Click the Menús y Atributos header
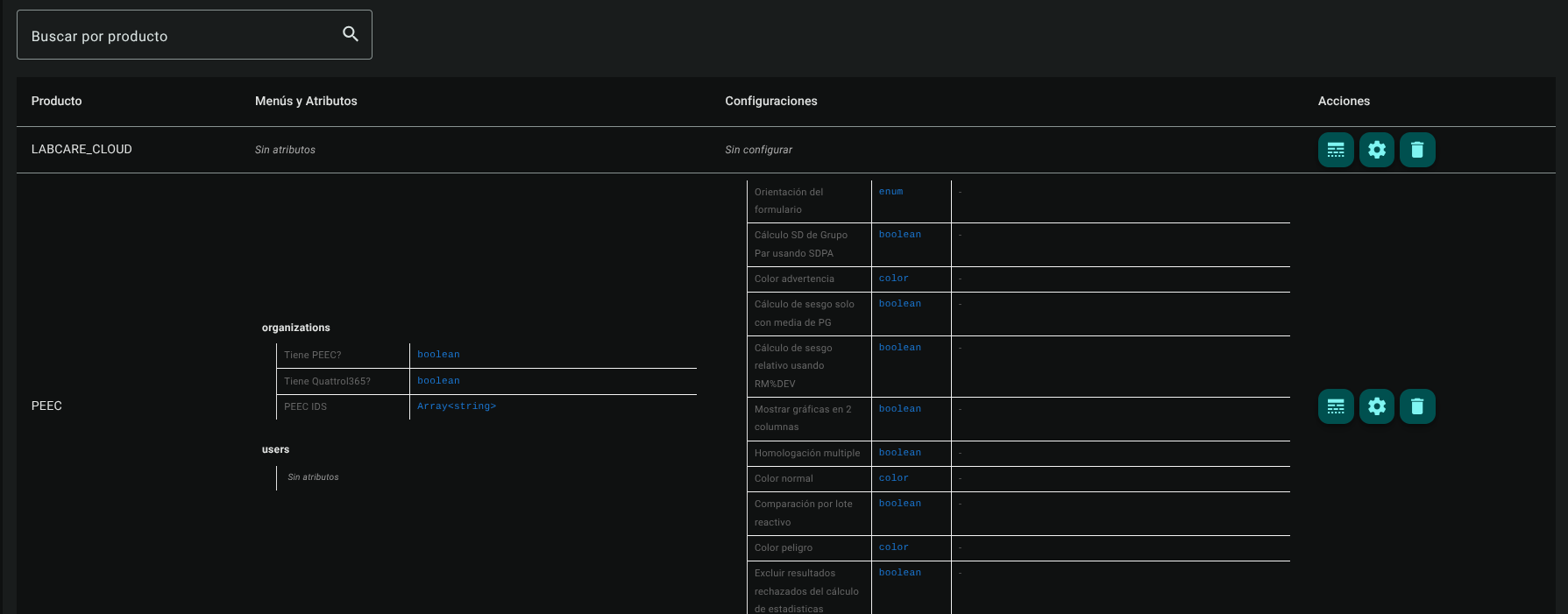Viewport: 1568px width, 614px height. [306, 101]
